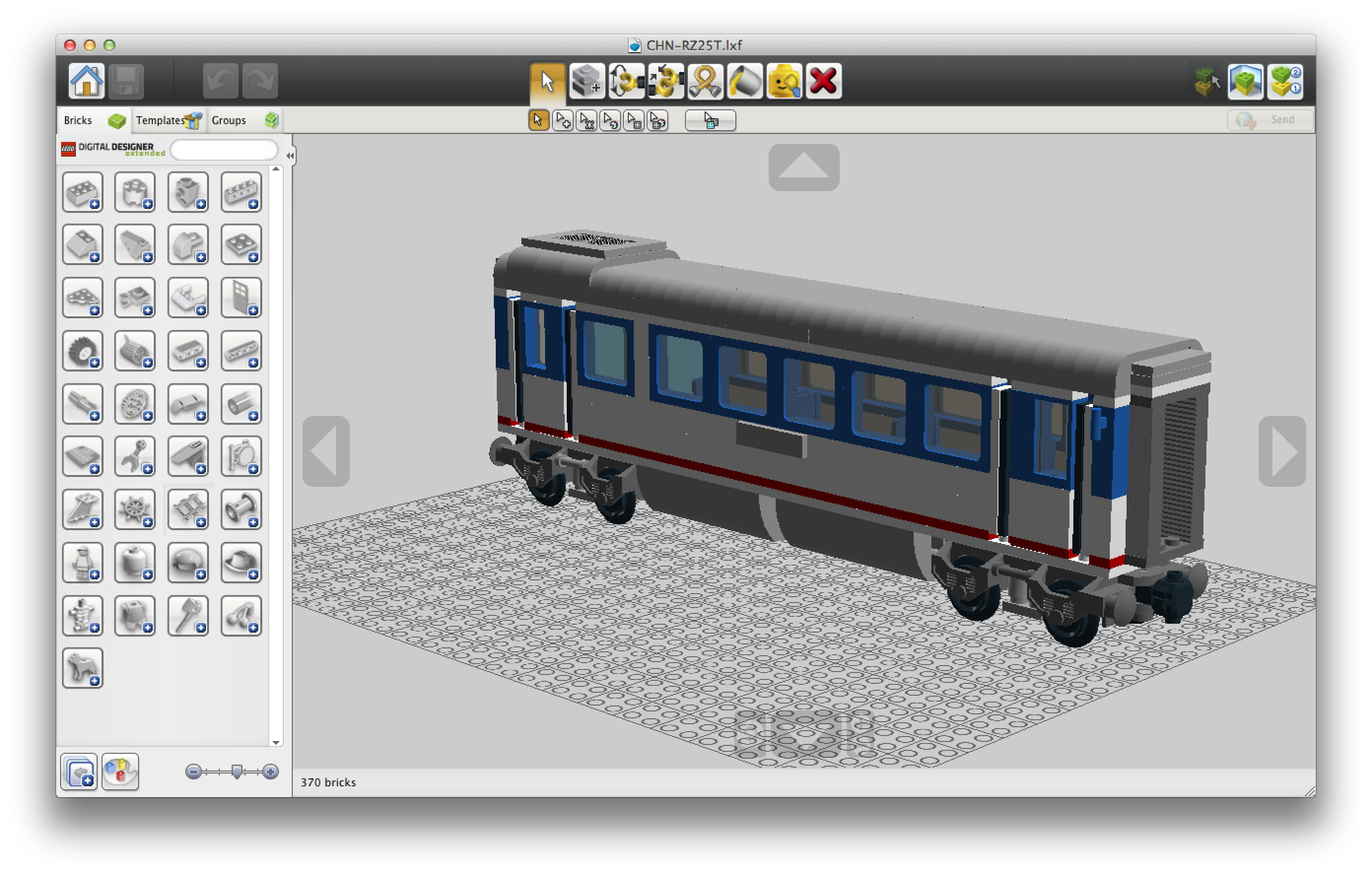The height and width of the screenshot is (875, 1372).
Task: Select the Clone tool
Action: point(587,81)
